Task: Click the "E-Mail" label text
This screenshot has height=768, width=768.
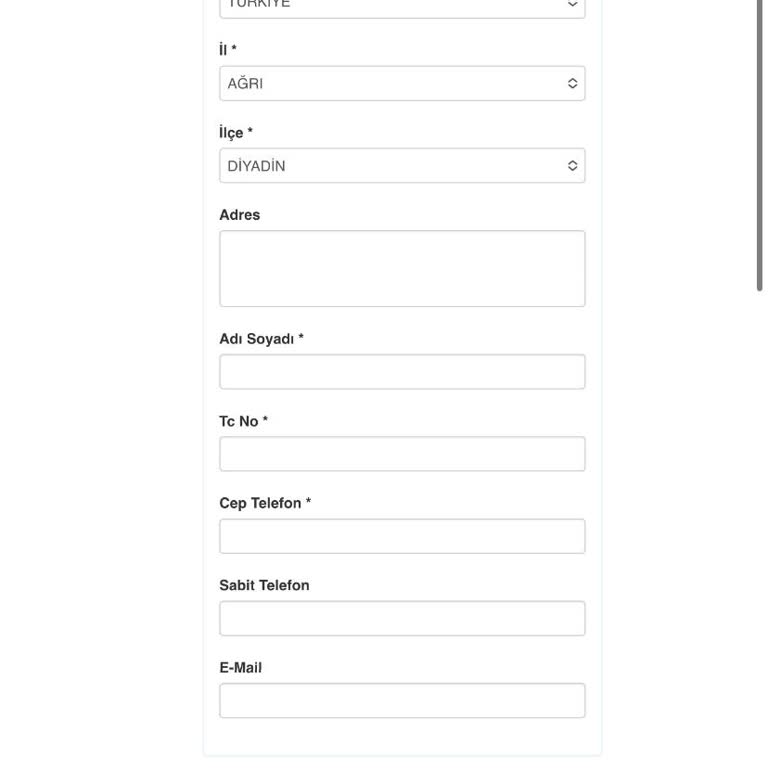Action: [x=240, y=667]
